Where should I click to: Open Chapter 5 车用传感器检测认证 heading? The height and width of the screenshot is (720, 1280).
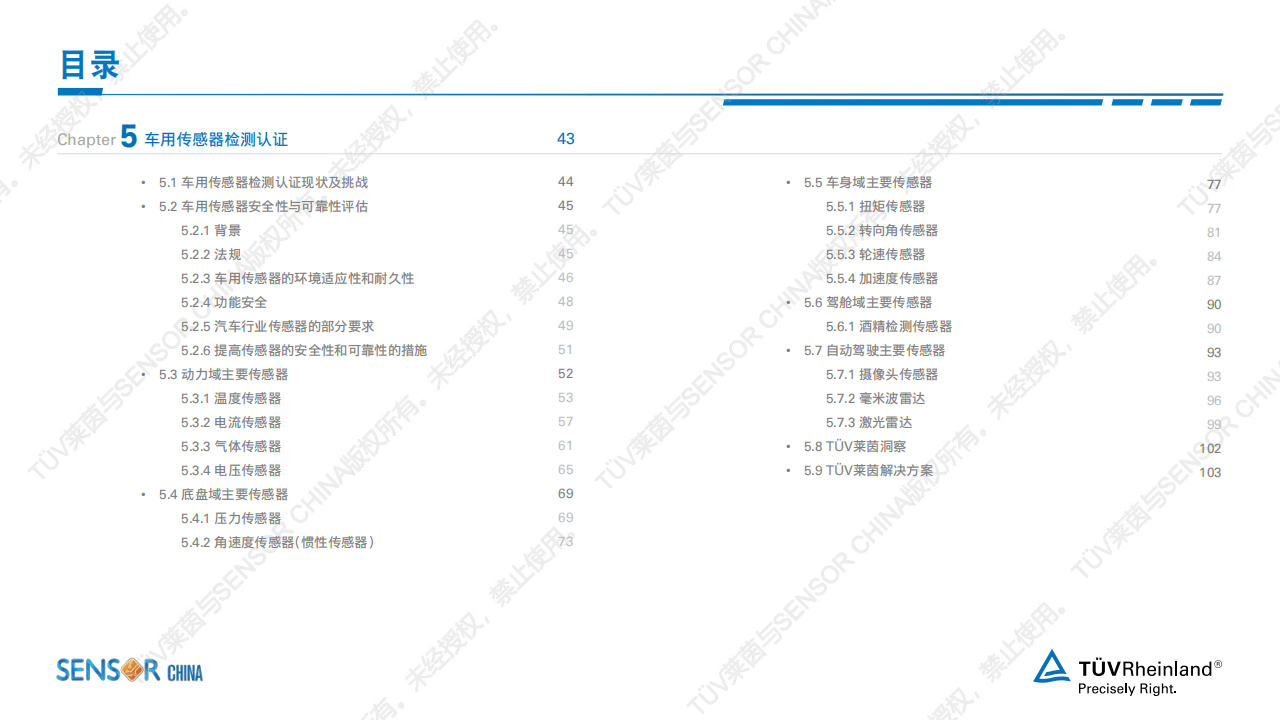coord(216,139)
